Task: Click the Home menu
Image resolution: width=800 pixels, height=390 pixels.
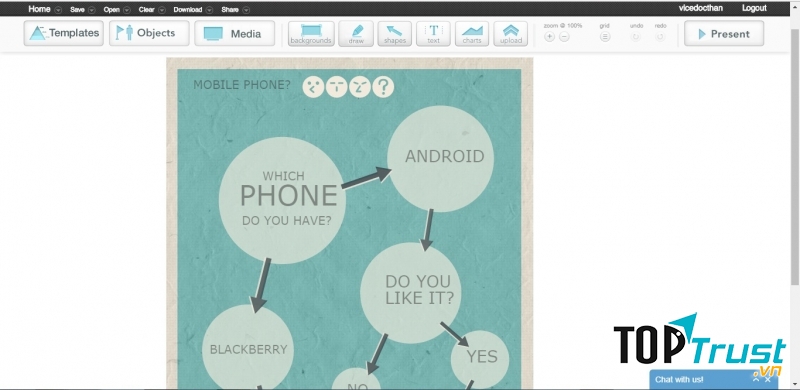Action: pos(39,9)
